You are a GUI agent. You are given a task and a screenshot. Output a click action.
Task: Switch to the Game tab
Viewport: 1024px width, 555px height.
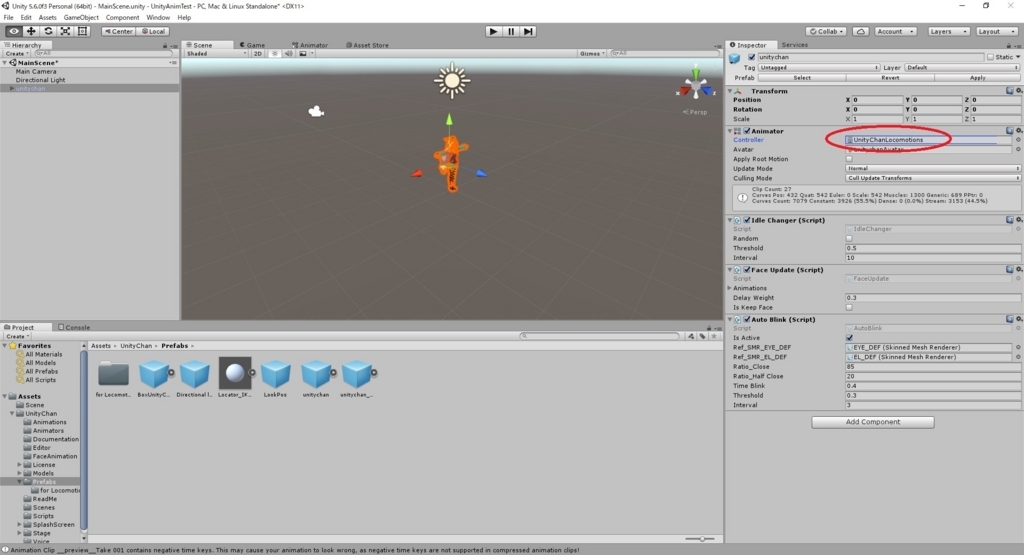click(252, 45)
